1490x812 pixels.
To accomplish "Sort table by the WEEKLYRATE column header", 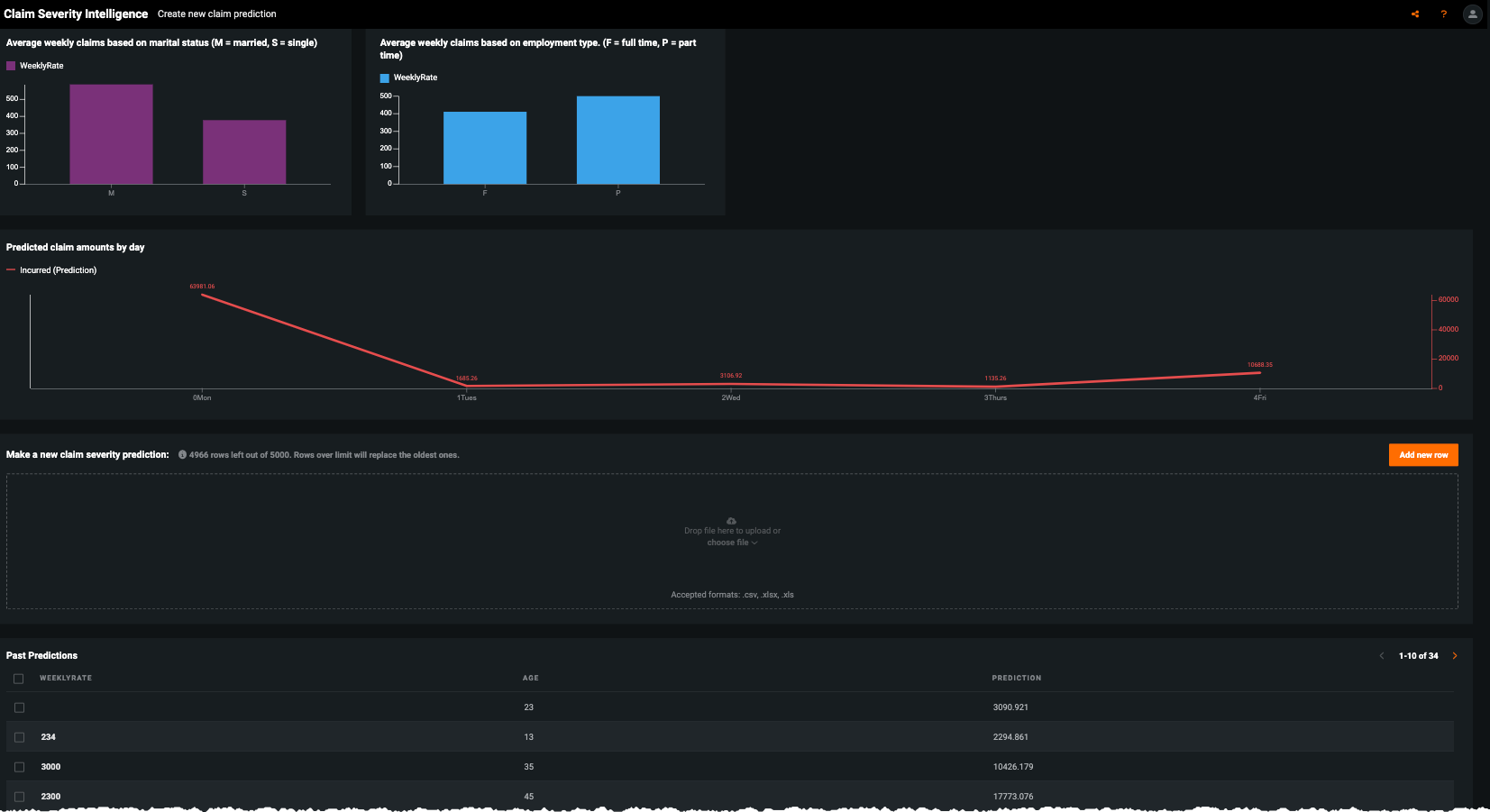I will tap(66, 678).
